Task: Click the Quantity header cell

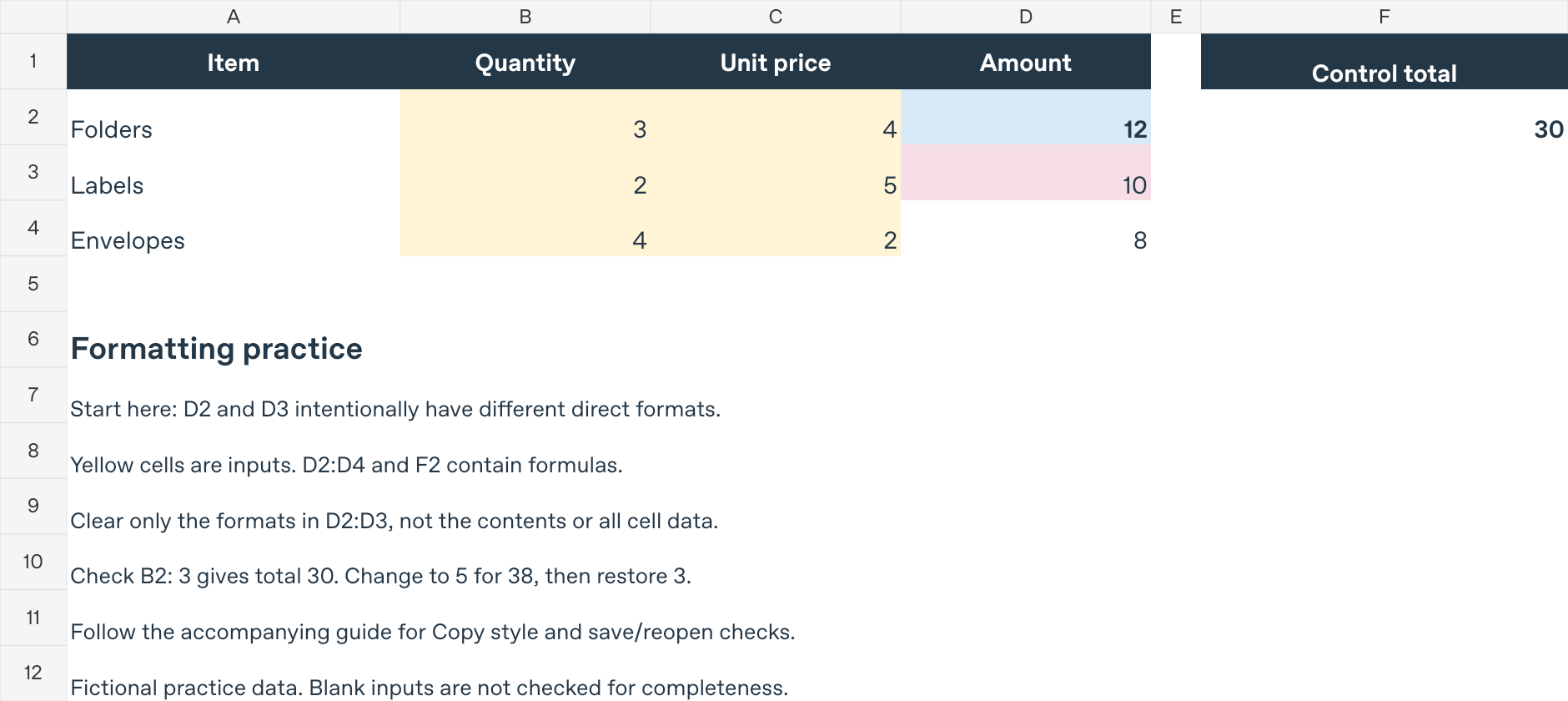Action: coord(525,62)
